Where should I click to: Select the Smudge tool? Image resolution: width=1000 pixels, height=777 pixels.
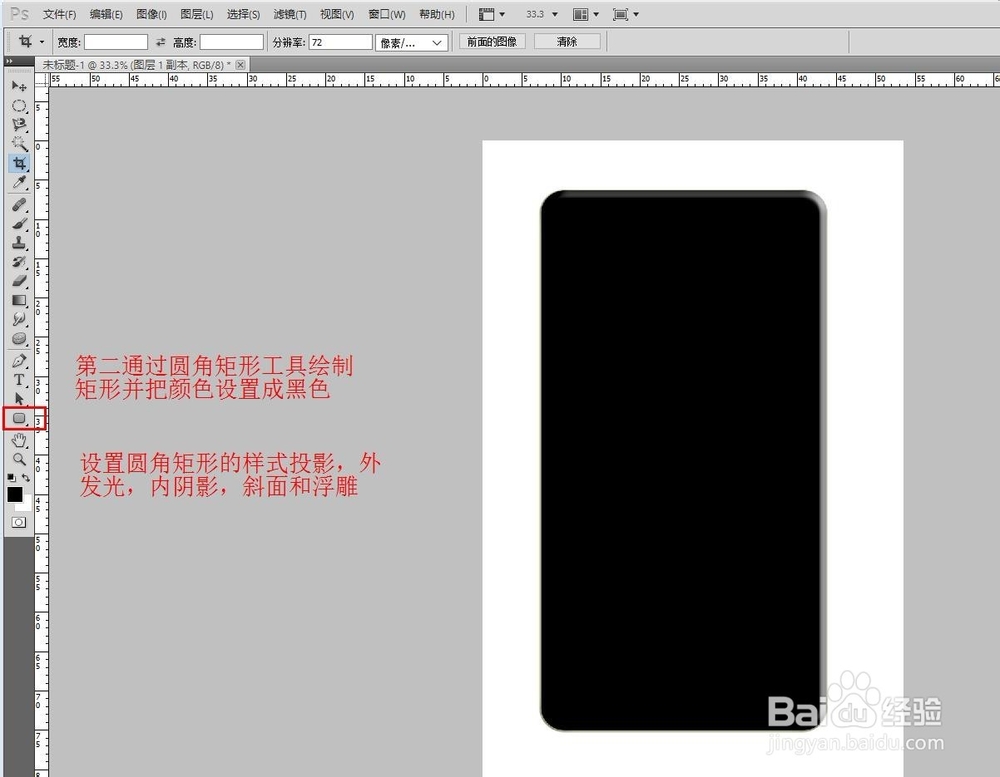pyautogui.click(x=19, y=319)
